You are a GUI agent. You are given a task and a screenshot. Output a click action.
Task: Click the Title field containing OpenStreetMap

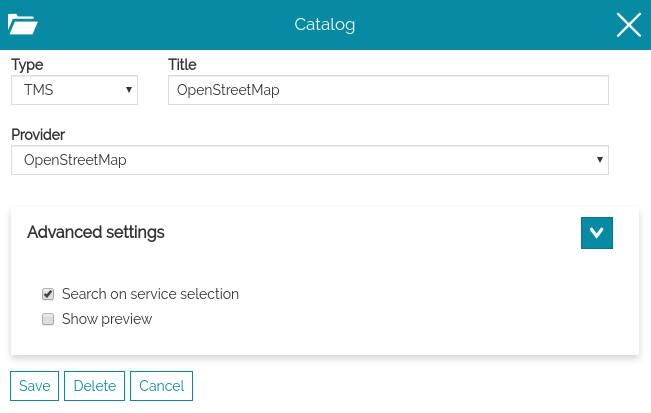[388, 90]
